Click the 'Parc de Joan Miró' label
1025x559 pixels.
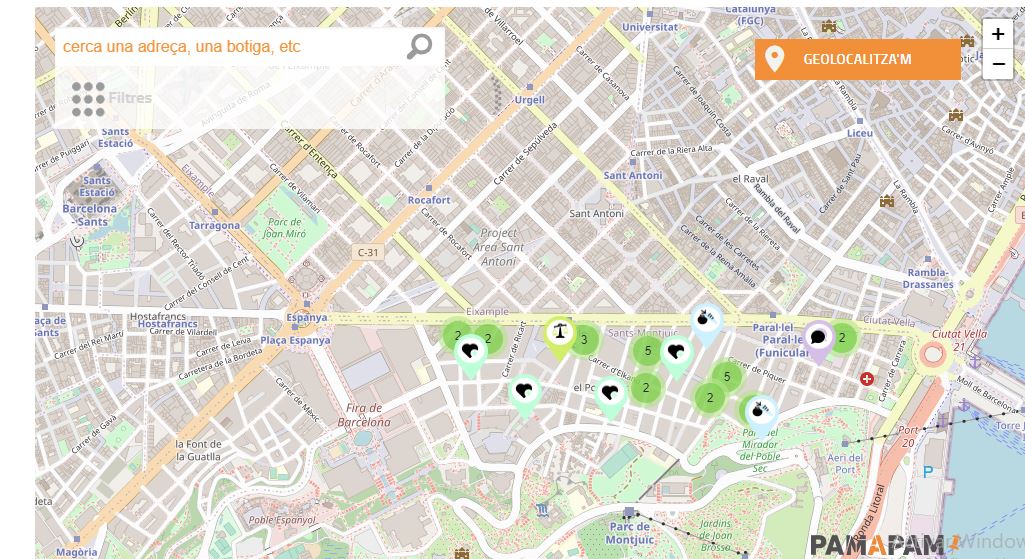pyautogui.click(x=285, y=228)
